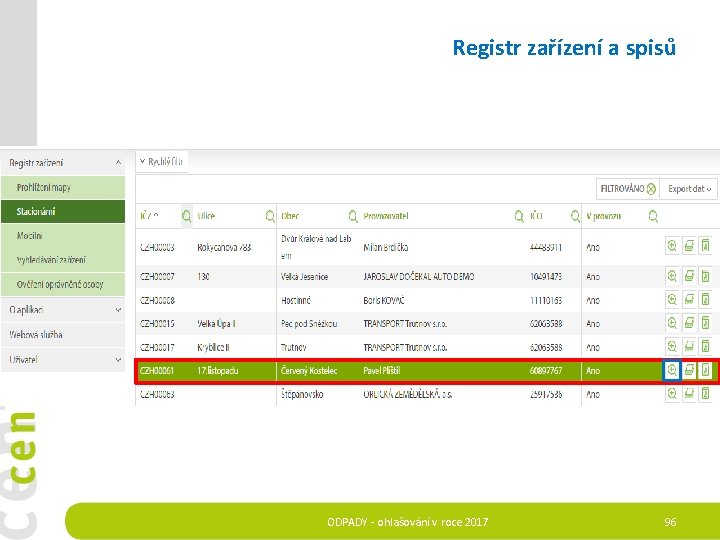Select IČO value 11110163

(546, 300)
